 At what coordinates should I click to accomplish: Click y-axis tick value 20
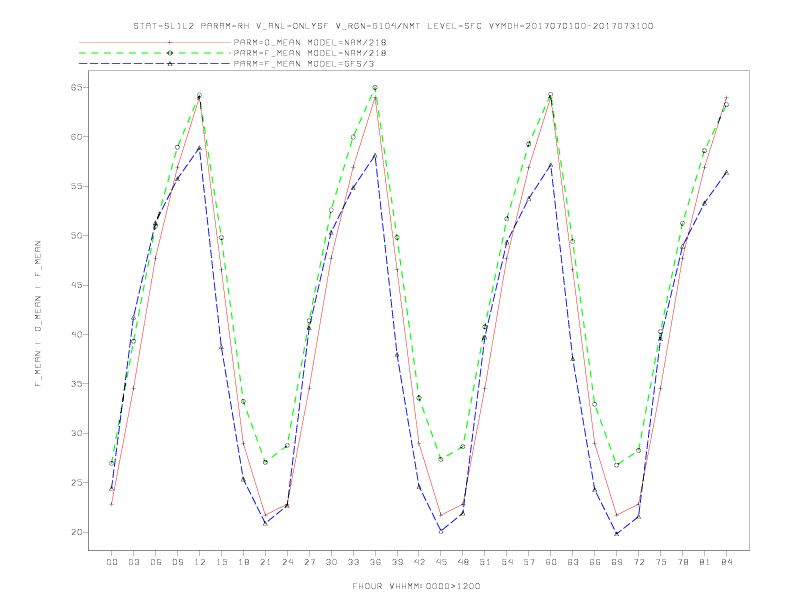click(76, 532)
